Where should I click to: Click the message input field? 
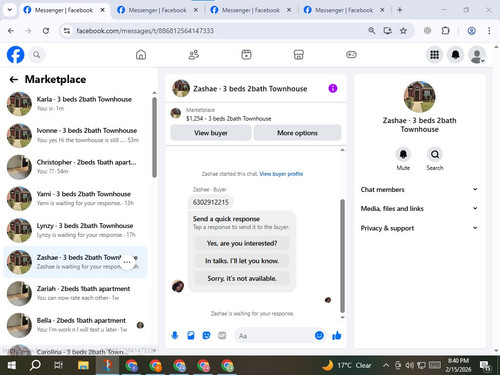(x=275, y=336)
